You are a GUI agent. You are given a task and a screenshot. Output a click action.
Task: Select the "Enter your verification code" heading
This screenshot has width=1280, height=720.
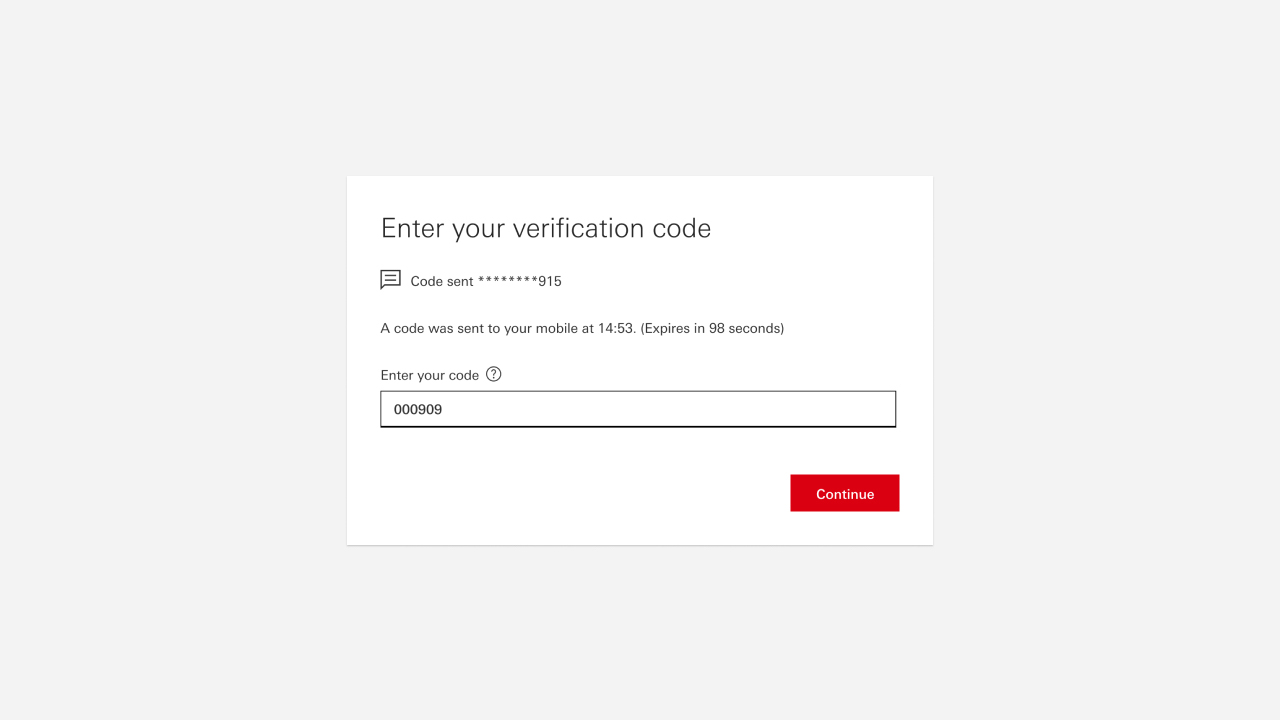point(546,228)
